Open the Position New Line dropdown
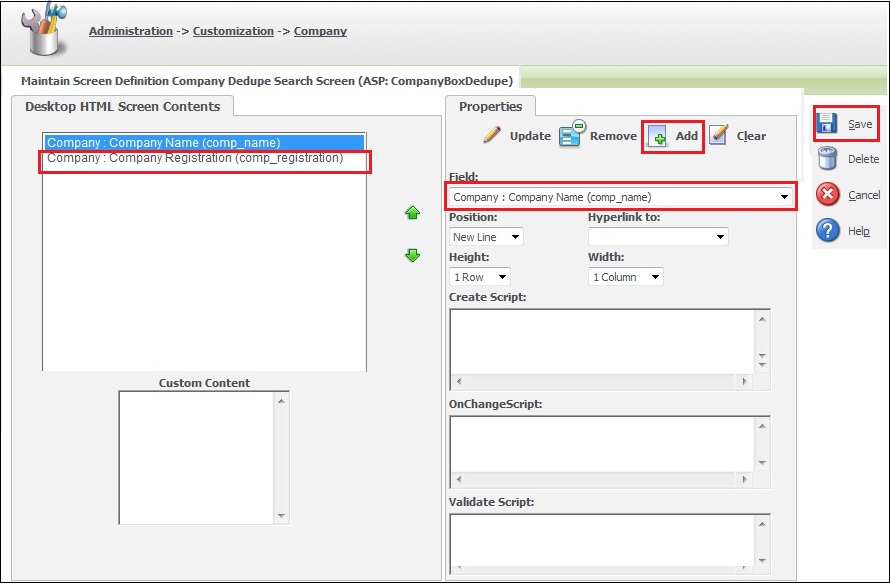Viewport: 890px width, 584px height. 486,237
